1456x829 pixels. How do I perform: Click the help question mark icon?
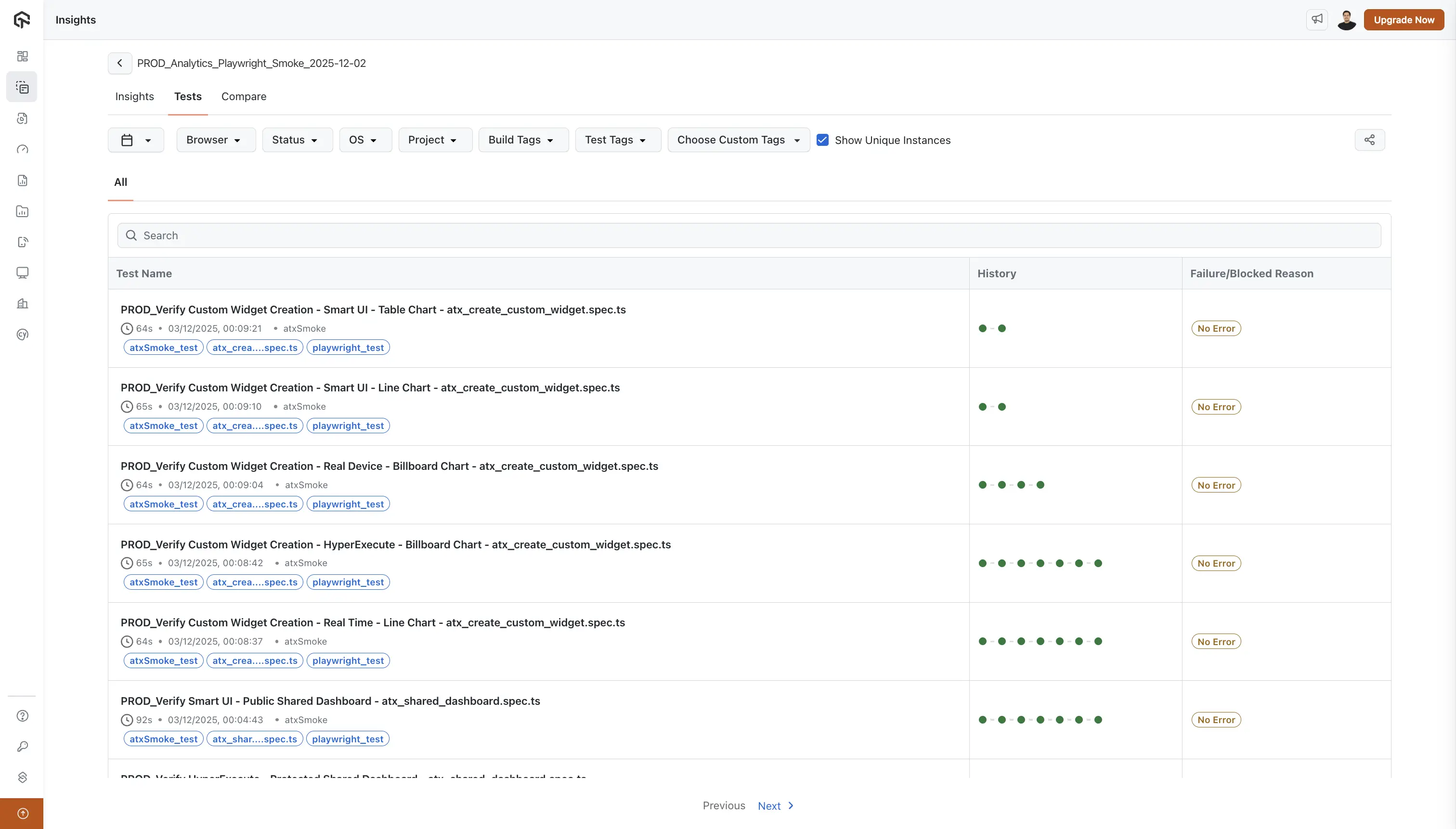22,716
